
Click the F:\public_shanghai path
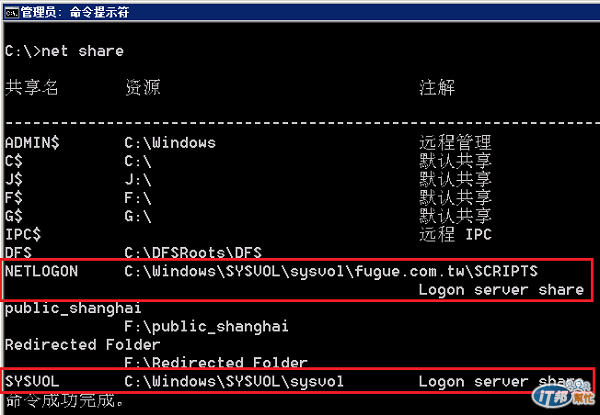click(x=207, y=327)
